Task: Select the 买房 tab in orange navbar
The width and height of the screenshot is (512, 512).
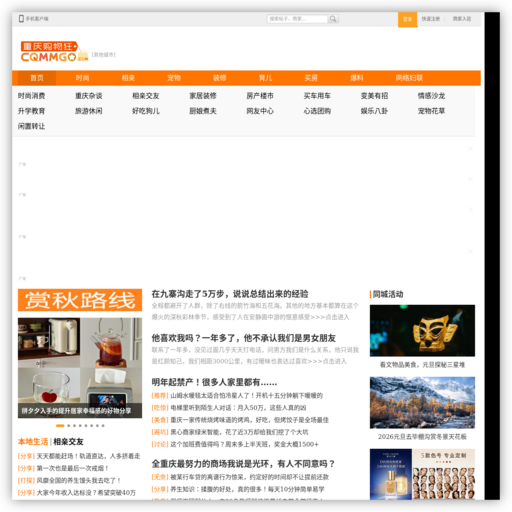Action: coord(311,78)
